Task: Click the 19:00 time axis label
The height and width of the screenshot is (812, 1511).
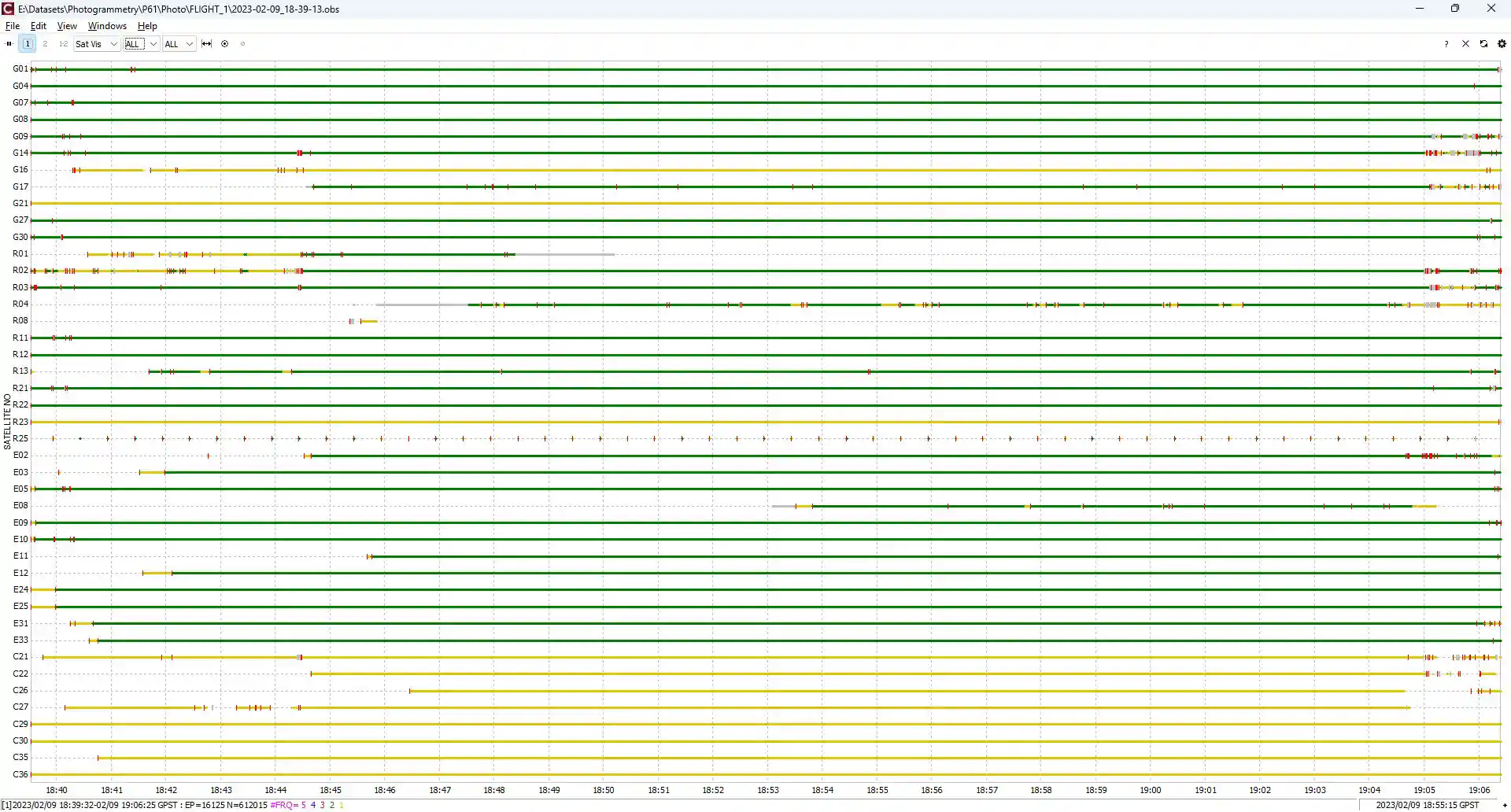Action: coord(1151,790)
